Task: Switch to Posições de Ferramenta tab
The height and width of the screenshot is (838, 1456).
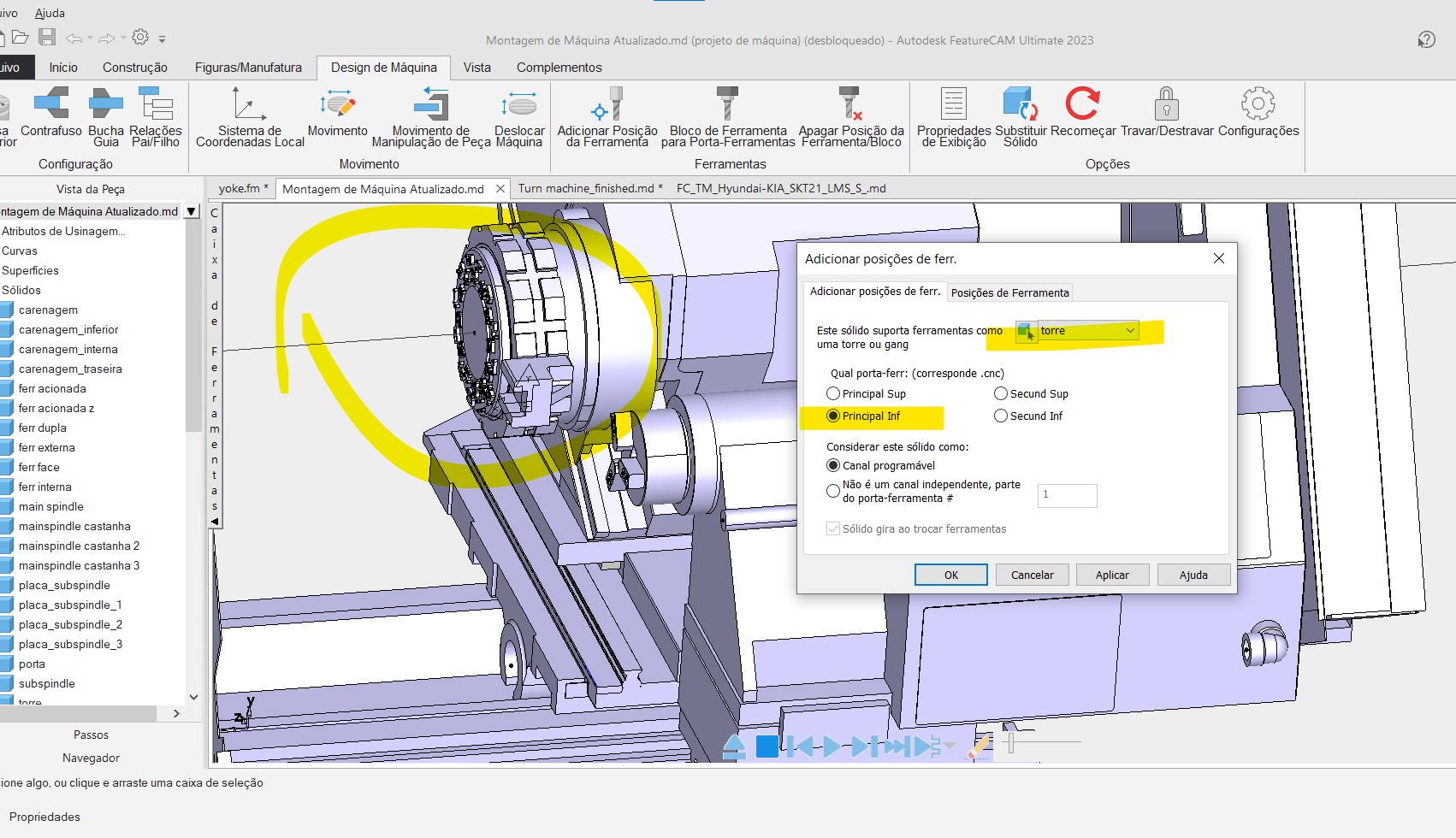Action: point(1009,292)
